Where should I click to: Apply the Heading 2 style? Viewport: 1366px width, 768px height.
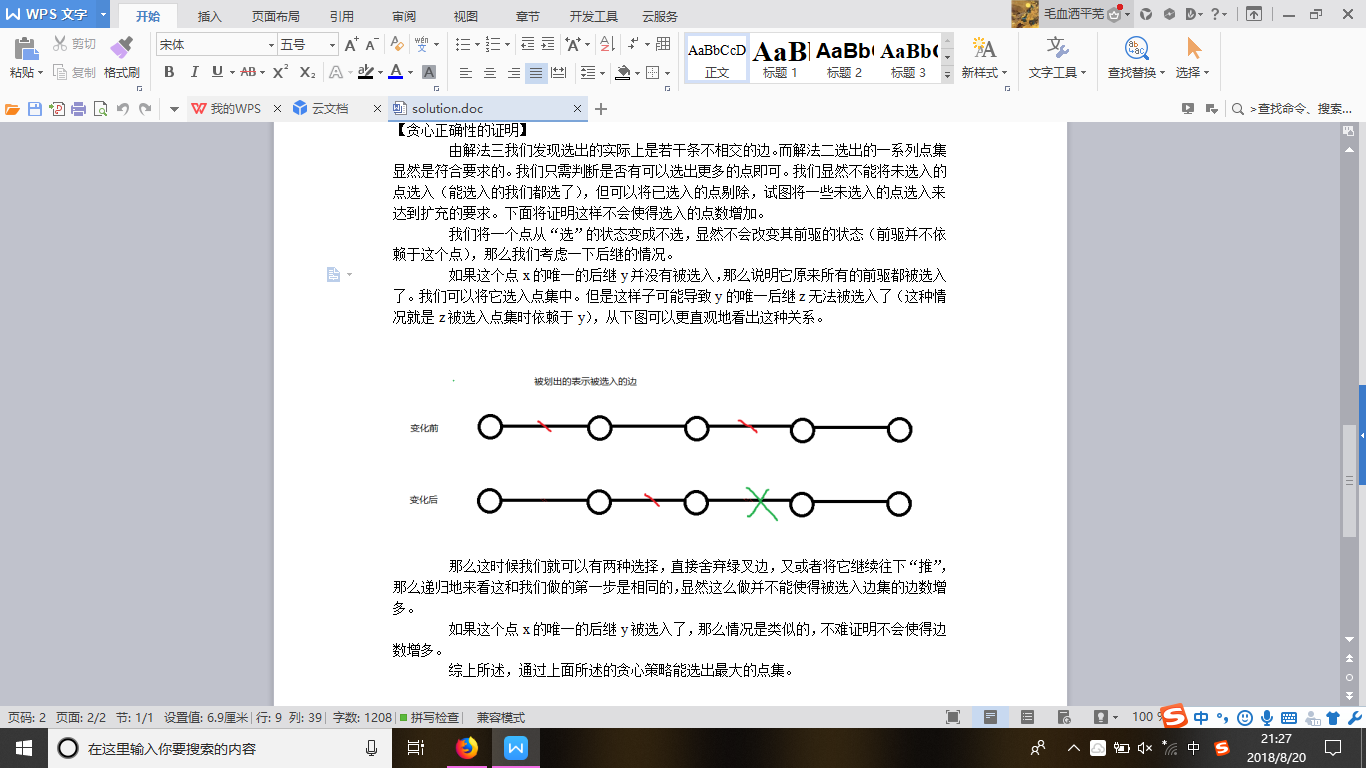844,59
